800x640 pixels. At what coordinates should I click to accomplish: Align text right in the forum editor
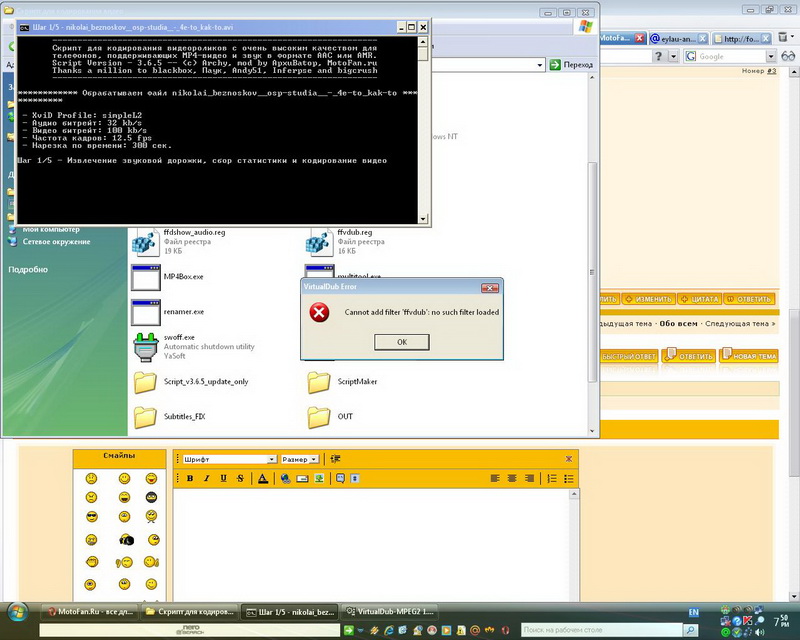tap(529, 478)
